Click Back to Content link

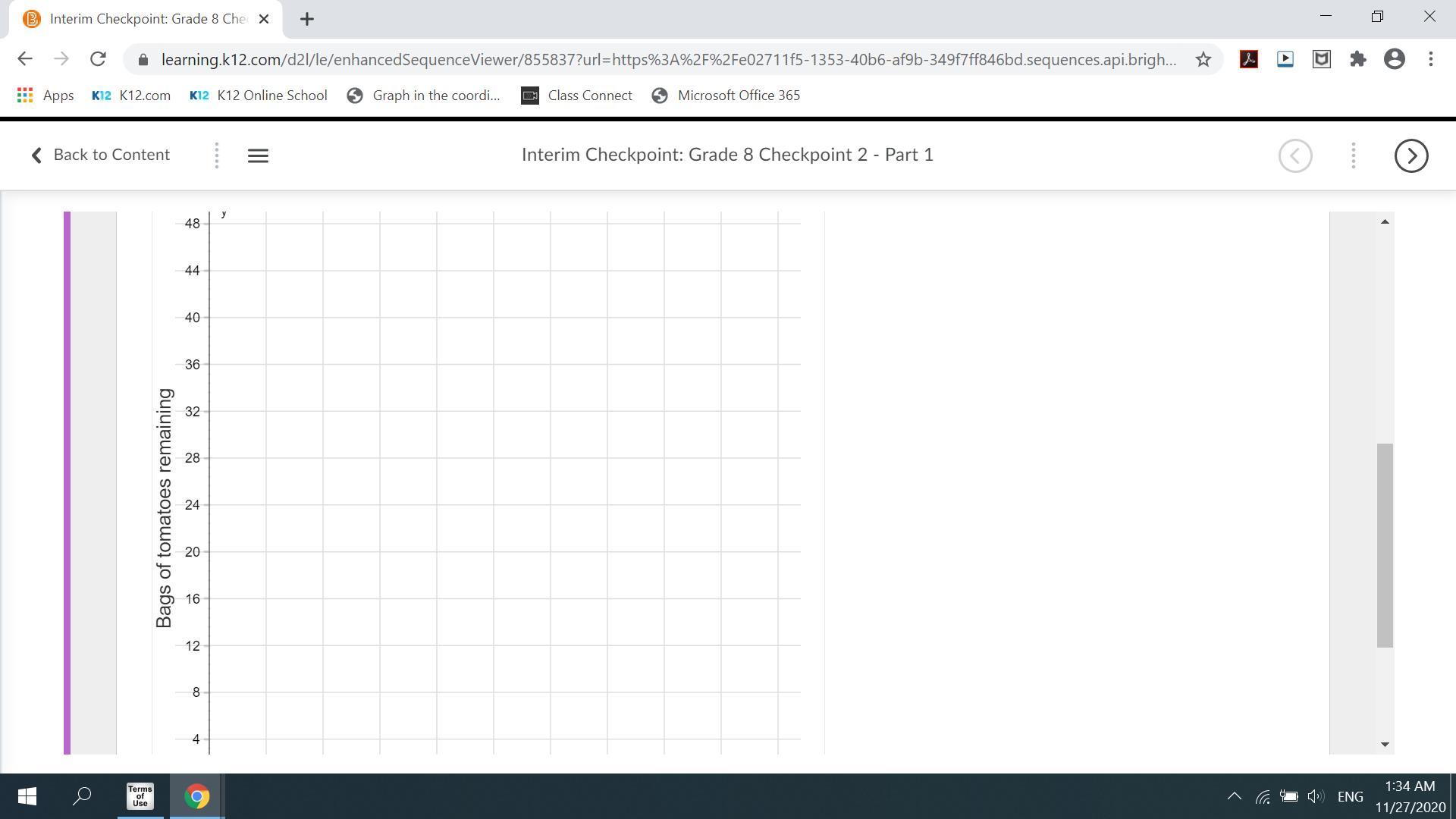pos(100,155)
